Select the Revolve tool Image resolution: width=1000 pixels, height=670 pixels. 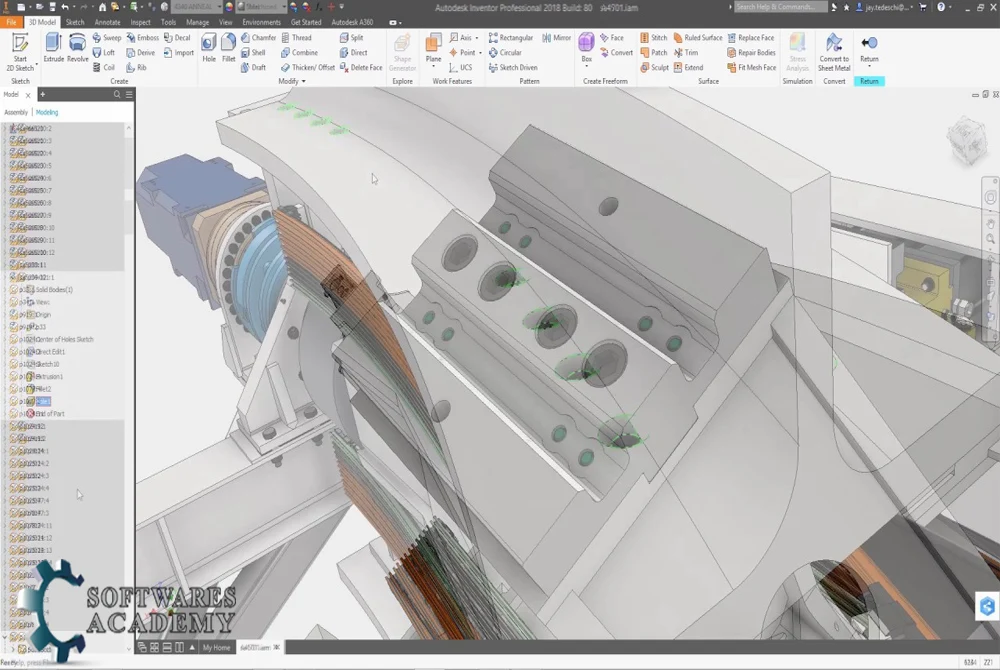[x=78, y=48]
